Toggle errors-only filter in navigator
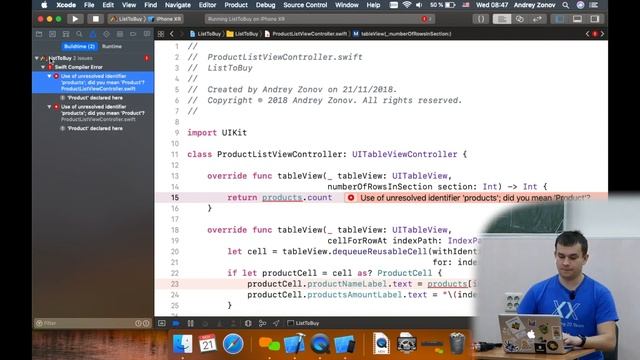The height and width of the screenshot is (360, 640). pyautogui.click(x=146, y=323)
